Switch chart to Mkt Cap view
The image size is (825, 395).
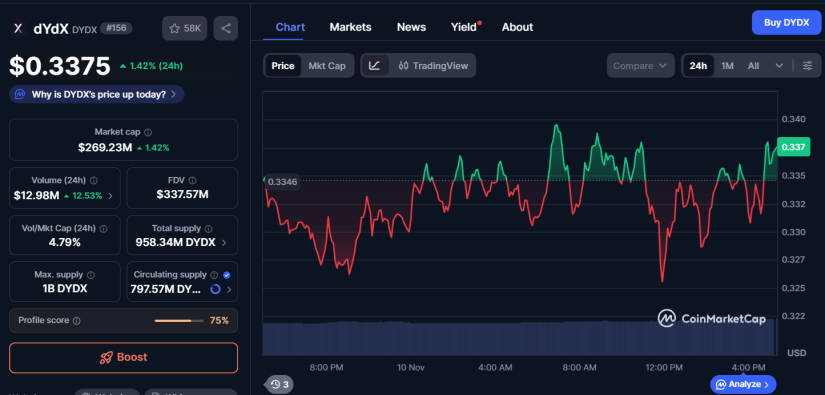(327, 66)
